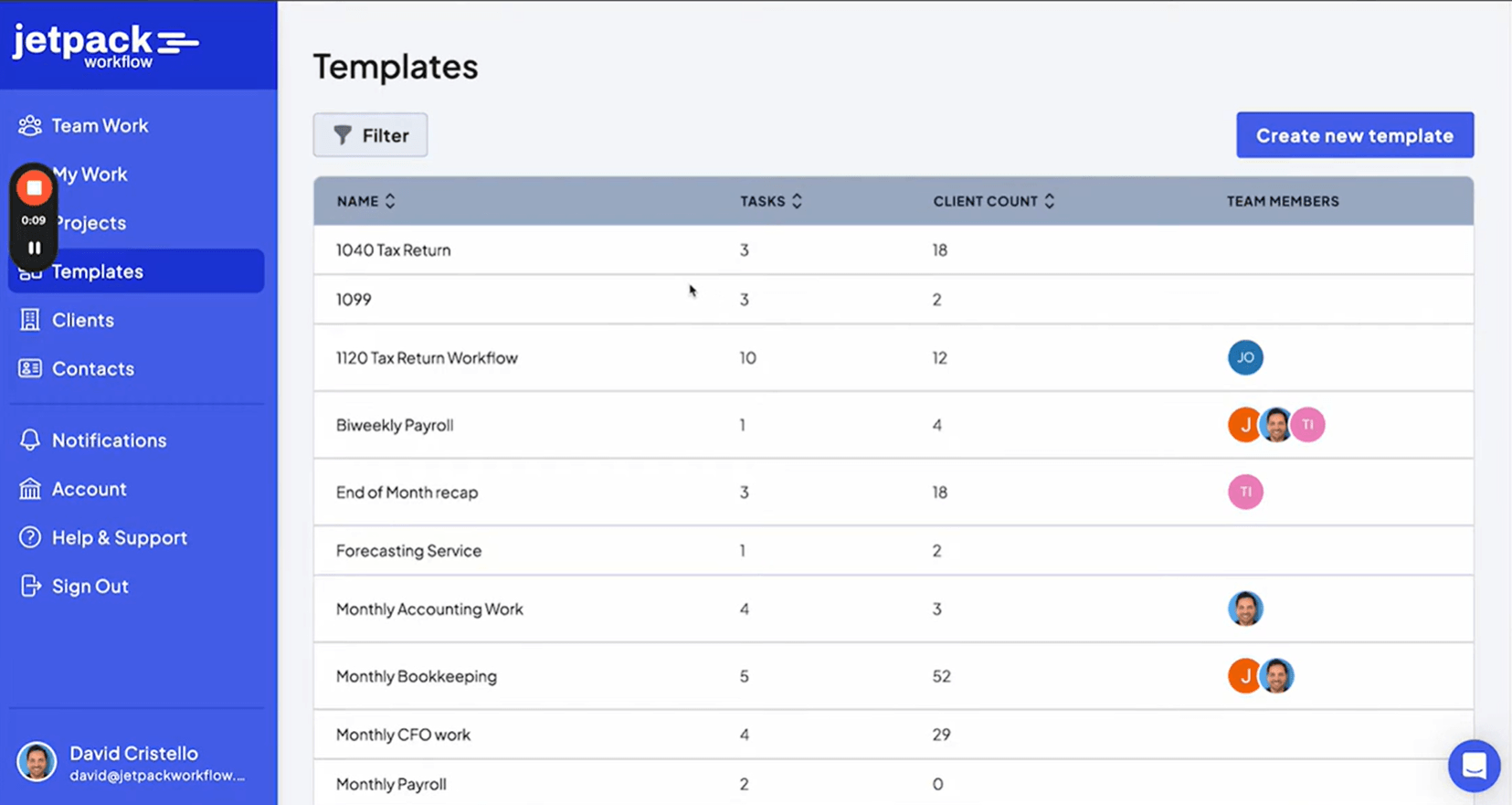Viewport: 1512px width, 805px height.
Task: Pause the screen recording
Action: click(x=34, y=248)
